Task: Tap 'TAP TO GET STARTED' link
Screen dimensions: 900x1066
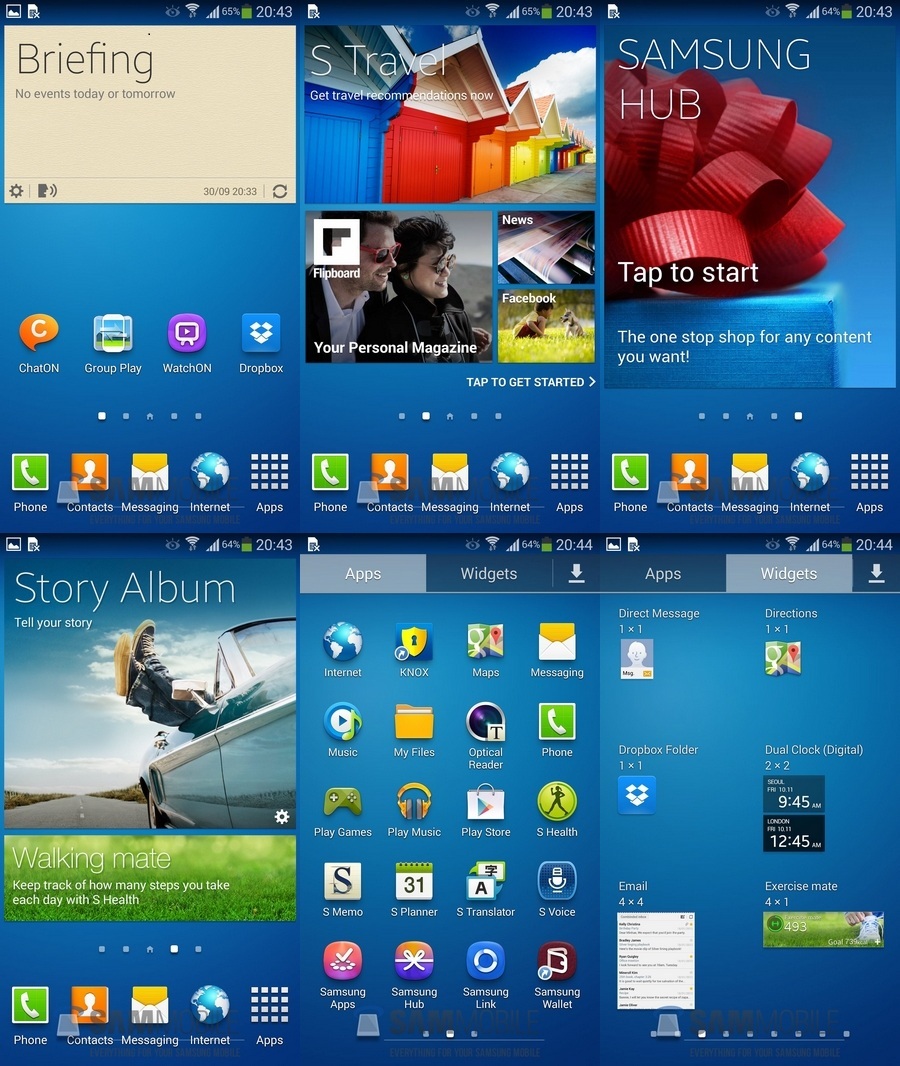Action: [x=531, y=382]
